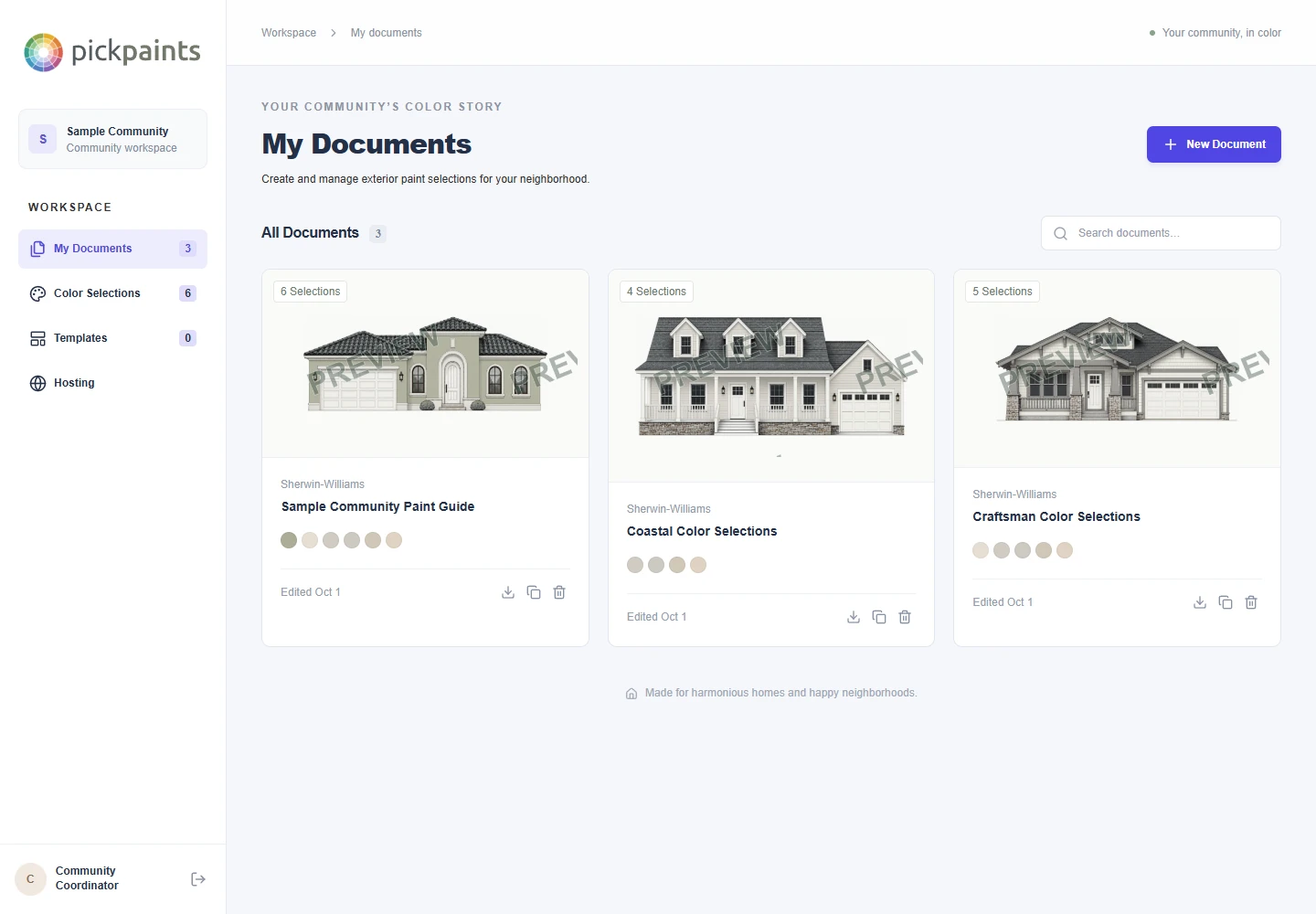Delete the Craftsman Color Selections document
The width and height of the screenshot is (1316, 914).
click(x=1251, y=602)
